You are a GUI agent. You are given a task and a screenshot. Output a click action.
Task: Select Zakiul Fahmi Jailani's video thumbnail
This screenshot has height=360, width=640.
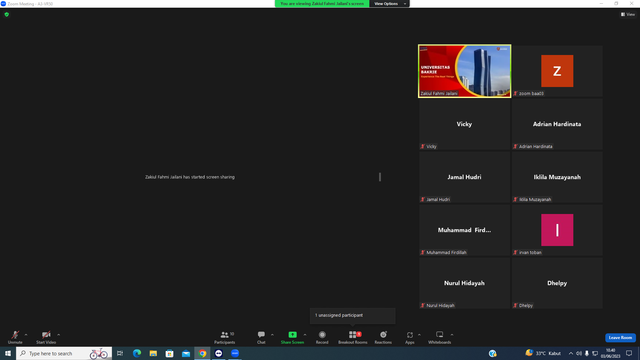point(464,71)
